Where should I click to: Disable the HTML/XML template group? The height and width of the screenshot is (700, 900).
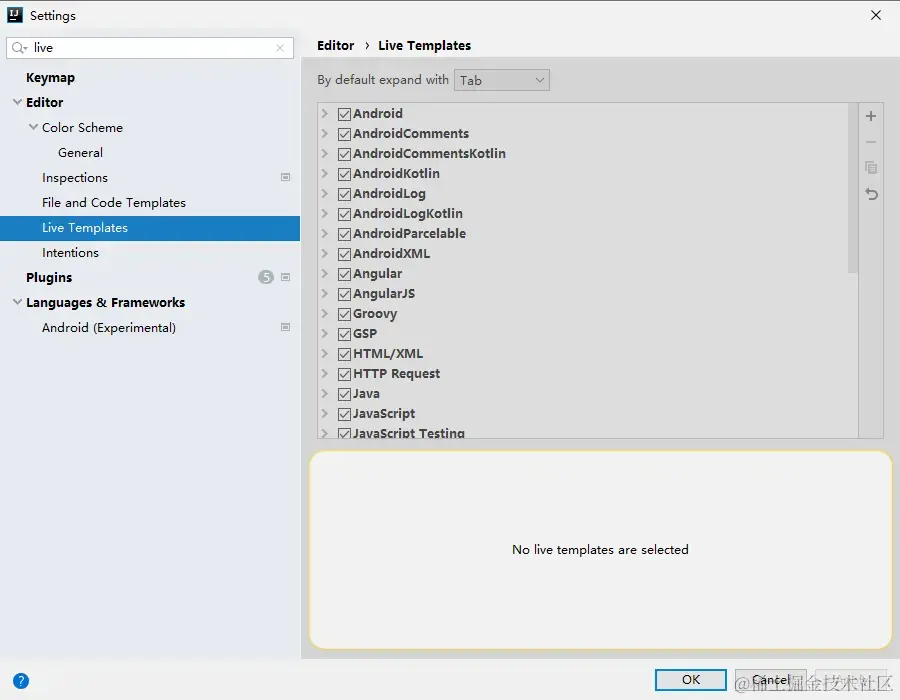[344, 354]
